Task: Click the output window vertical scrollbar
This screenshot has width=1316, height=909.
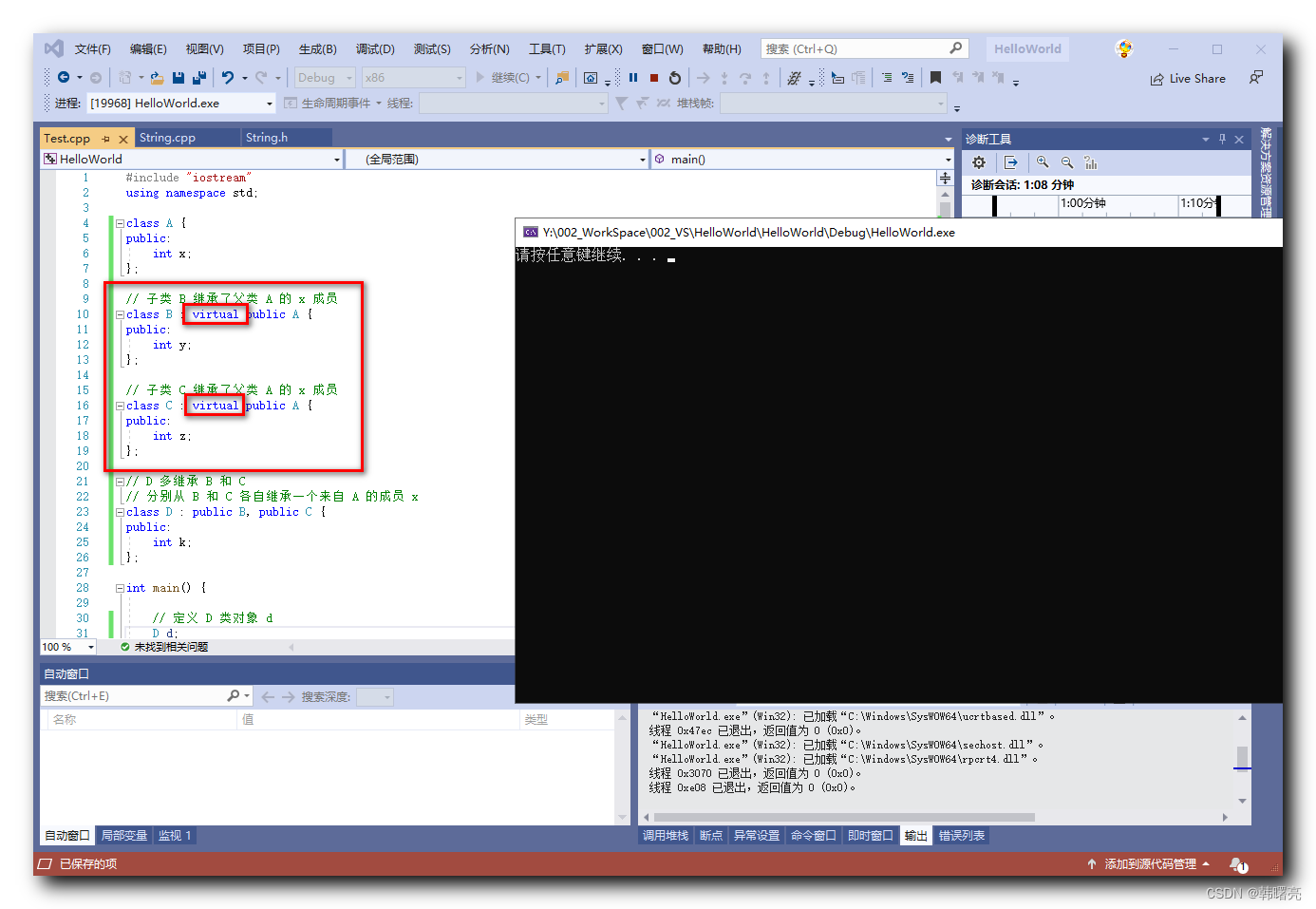Action: point(1242,759)
